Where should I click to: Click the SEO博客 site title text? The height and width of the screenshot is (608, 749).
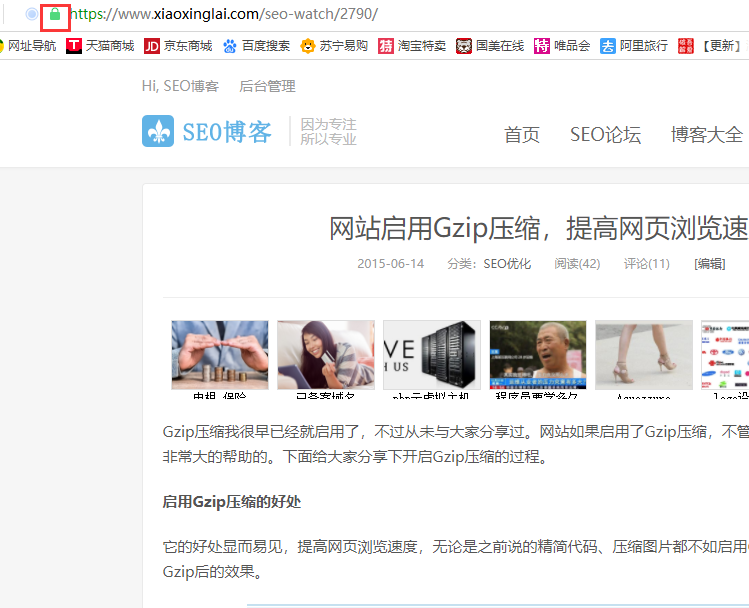click(x=227, y=132)
